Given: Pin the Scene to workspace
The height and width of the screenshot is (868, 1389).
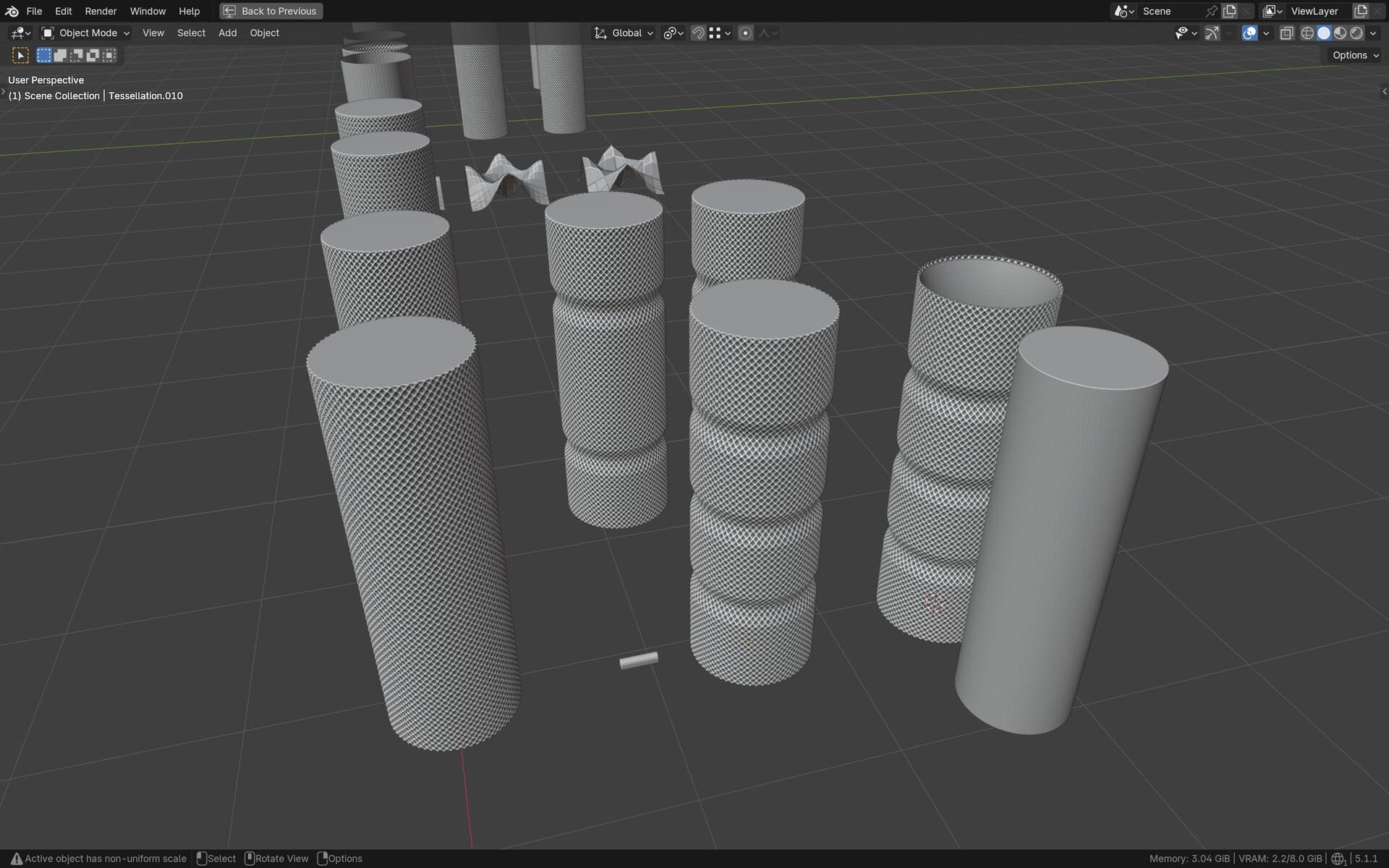Looking at the screenshot, I should coord(1211,11).
